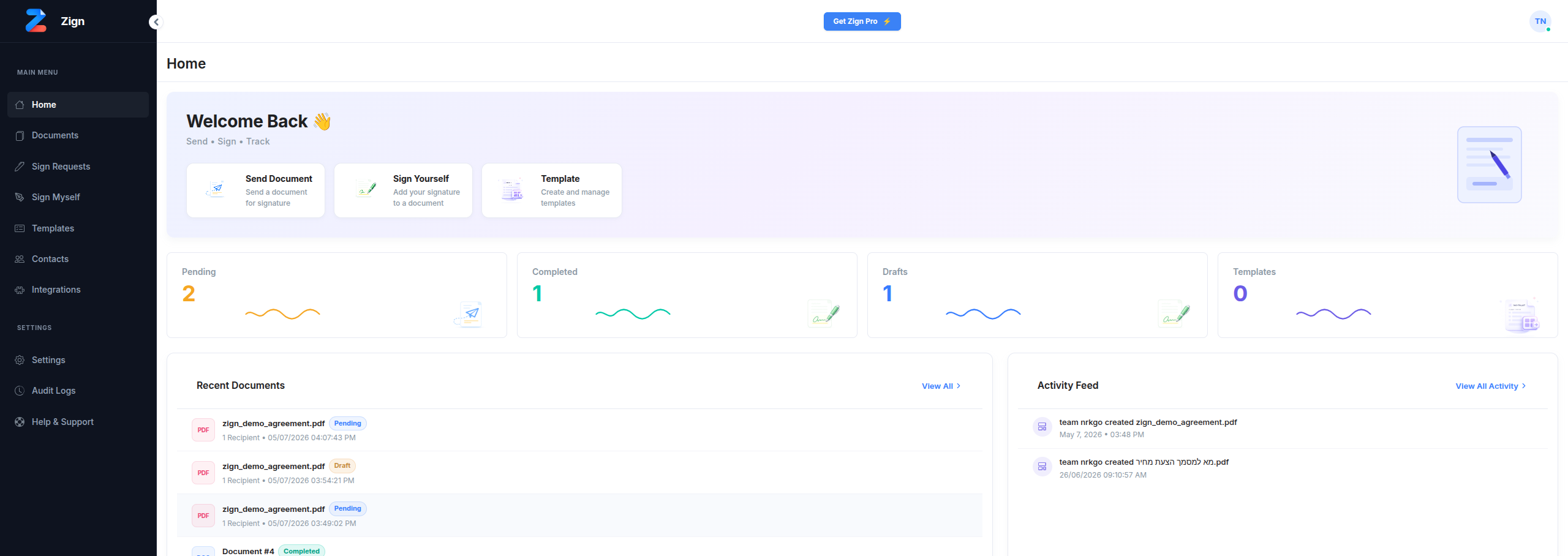
Task: Open Sign Requests menu item
Action: pos(78,167)
